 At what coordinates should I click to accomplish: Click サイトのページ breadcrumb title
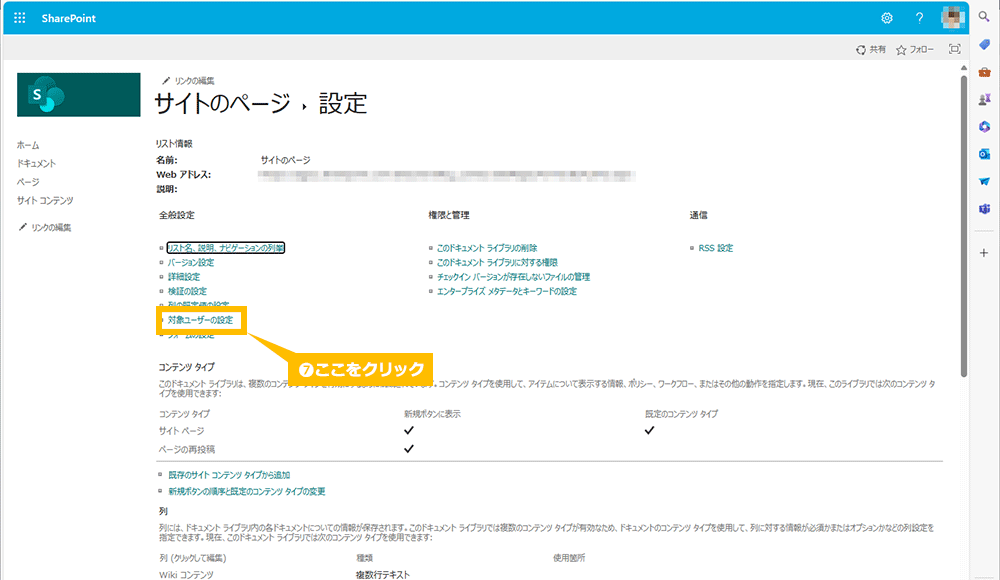click(x=223, y=103)
